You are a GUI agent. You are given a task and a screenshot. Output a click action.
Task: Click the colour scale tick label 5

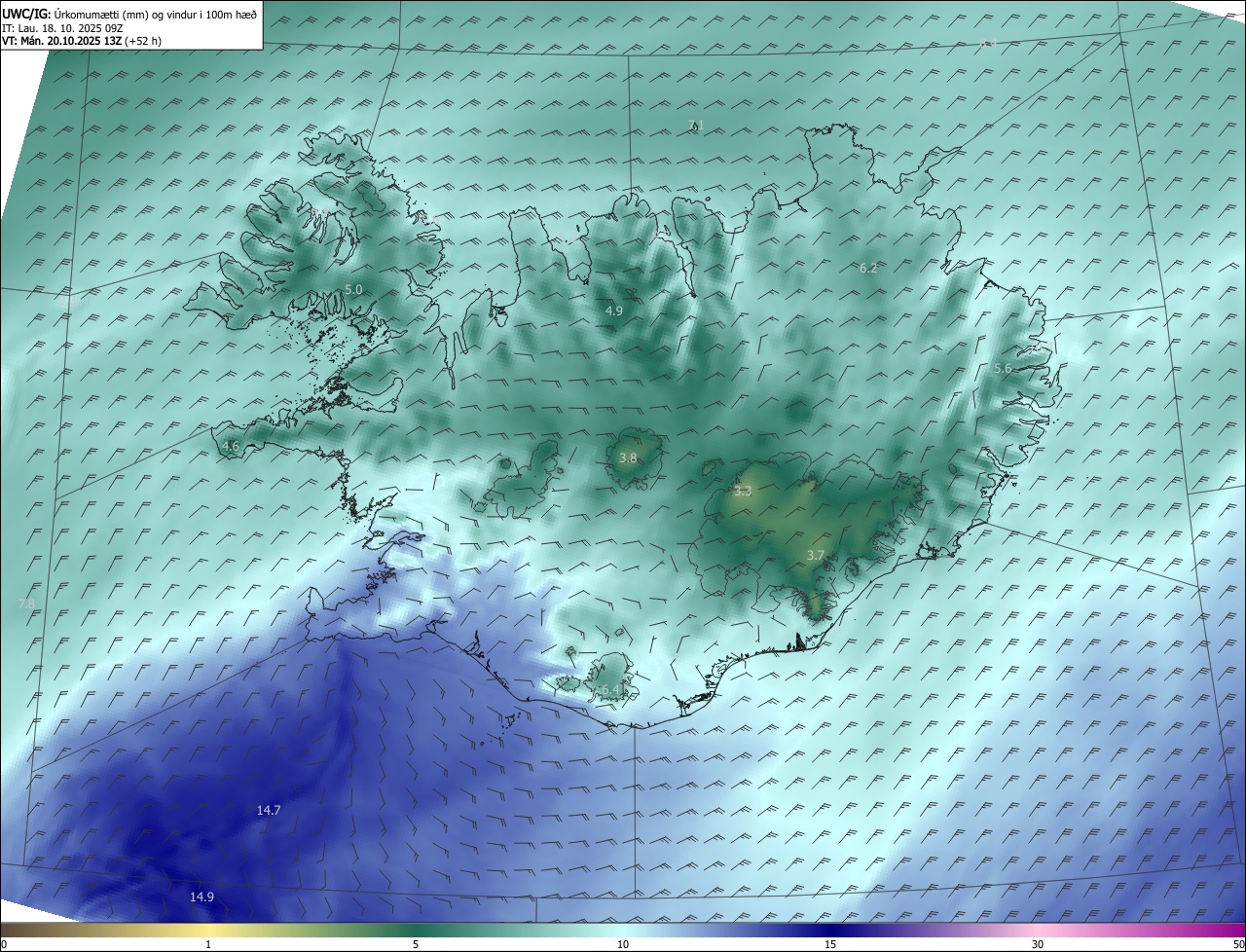(x=416, y=944)
